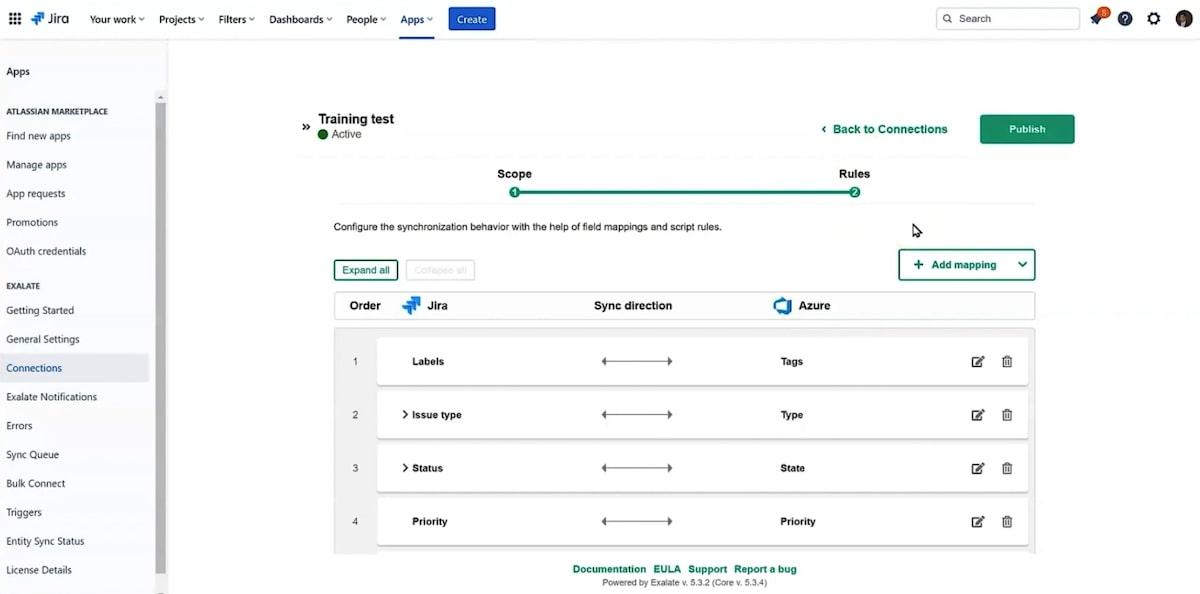This screenshot has height=594, width=1200.
Task: Open the help question mark icon
Action: [x=1125, y=19]
